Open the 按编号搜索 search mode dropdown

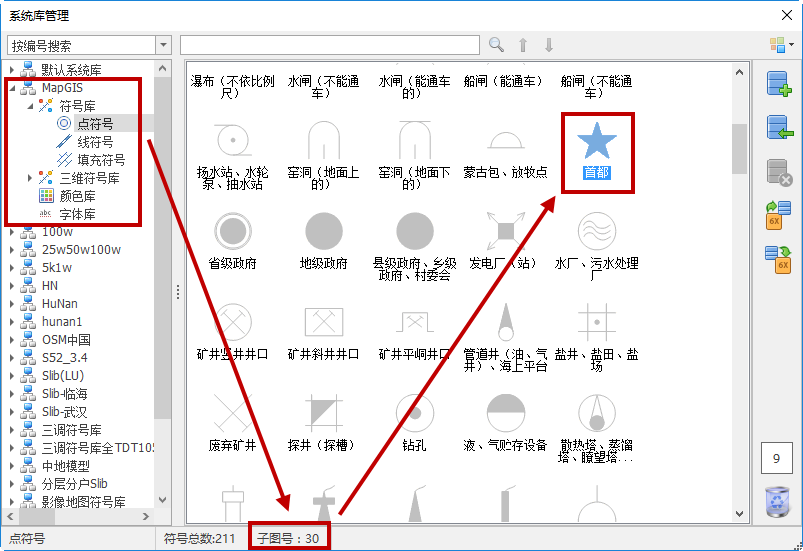click(163, 45)
